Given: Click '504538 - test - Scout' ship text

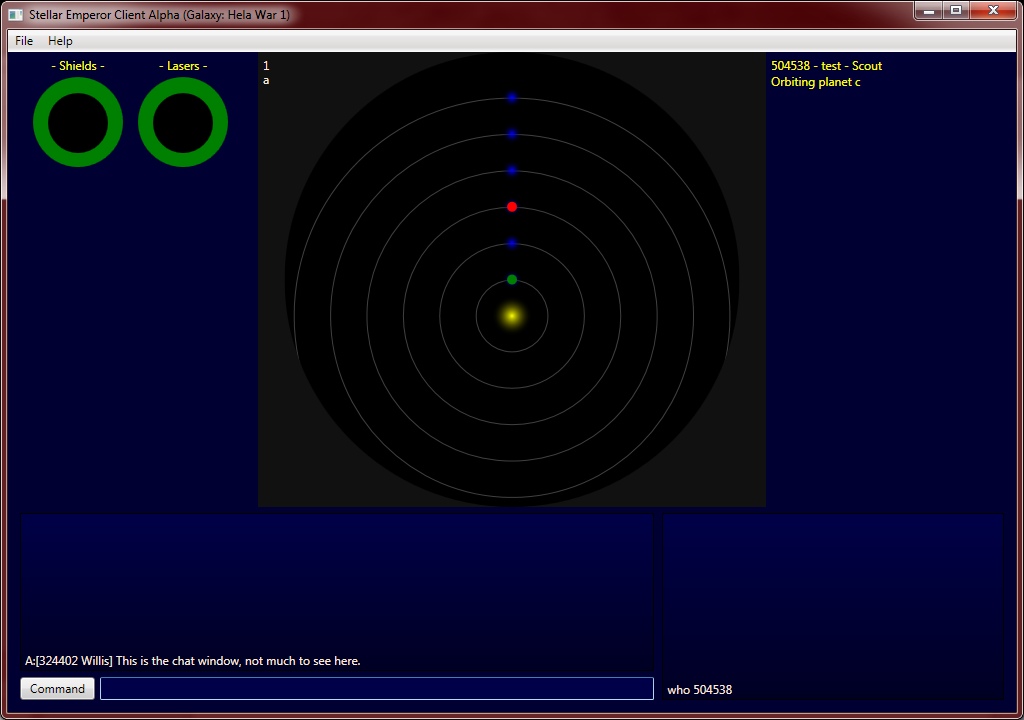Looking at the screenshot, I should click(826, 66).
